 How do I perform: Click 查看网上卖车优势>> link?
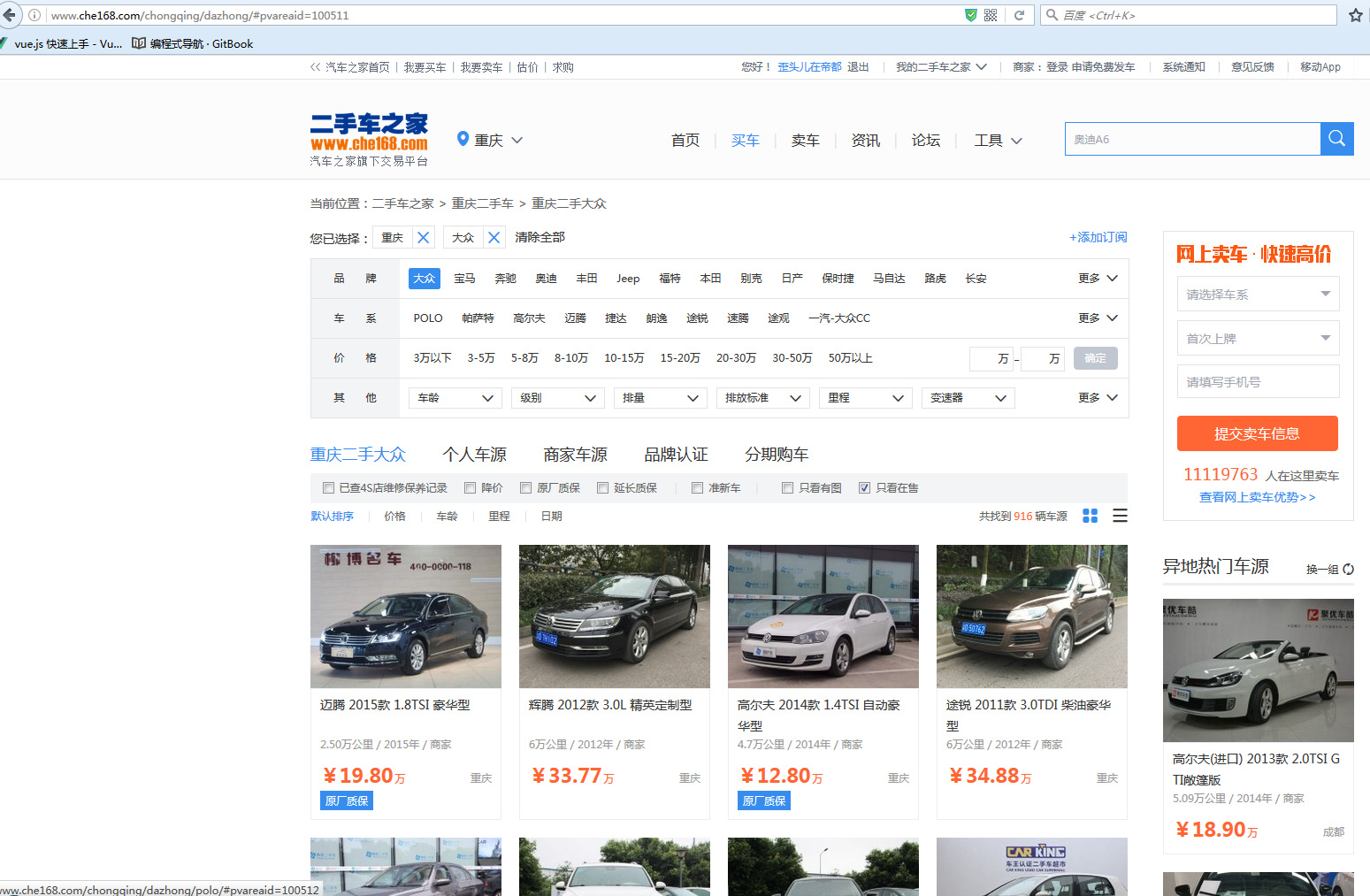click(1257, 497)
